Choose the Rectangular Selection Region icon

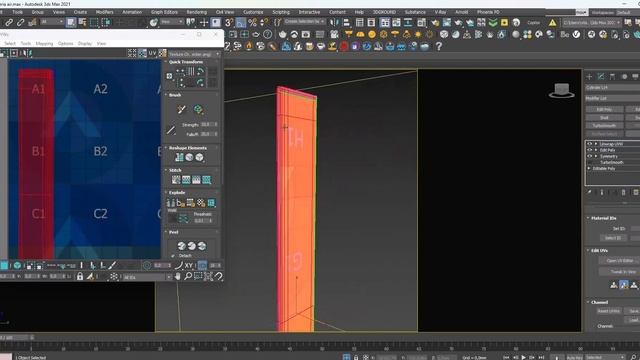(94, 22)
